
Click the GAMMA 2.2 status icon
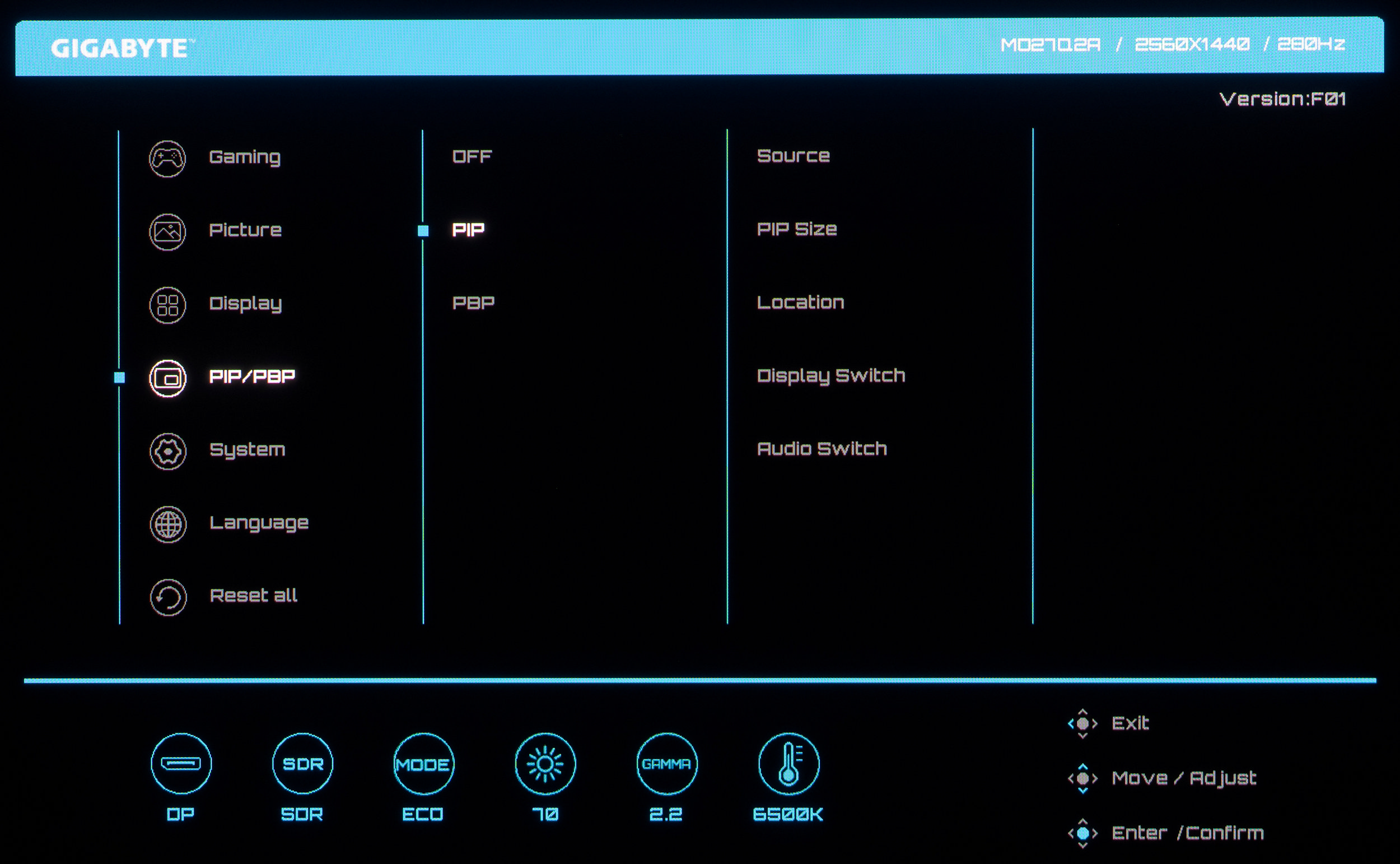pyautogui.click(x=666, y=764)
